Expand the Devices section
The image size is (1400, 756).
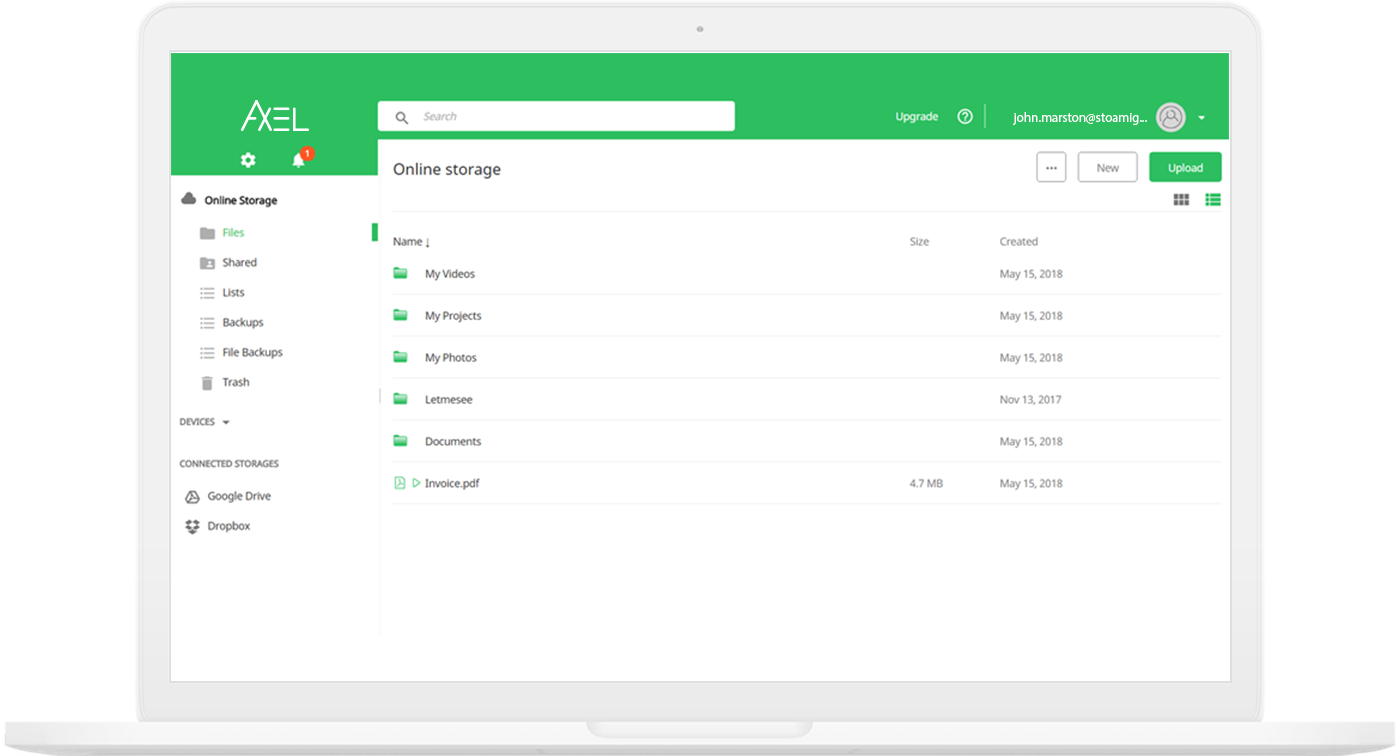point(205,422)
